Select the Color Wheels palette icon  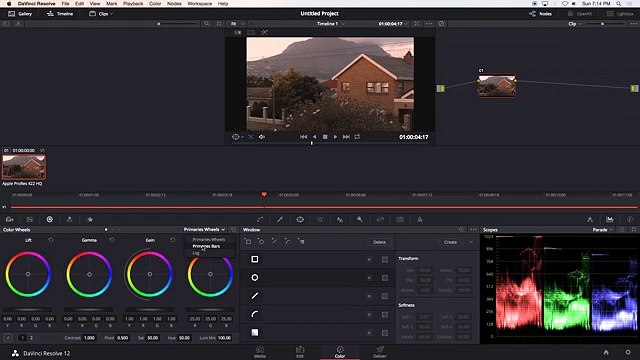click(50, 220)
